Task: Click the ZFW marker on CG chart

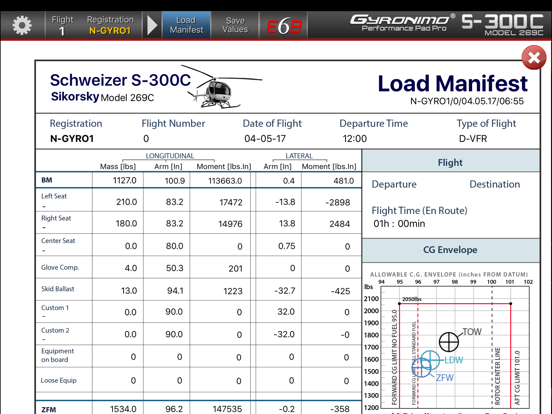Action: [421, 367]
